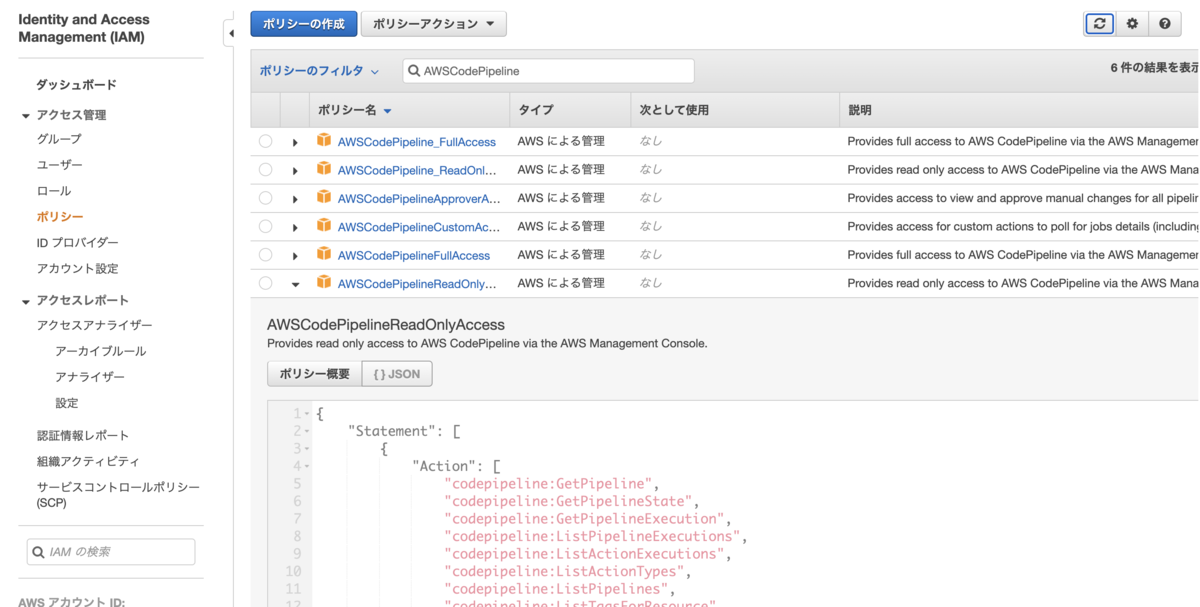
Task: Collapse the アクセスレポート sidebar section
Action: coord(25,301)
